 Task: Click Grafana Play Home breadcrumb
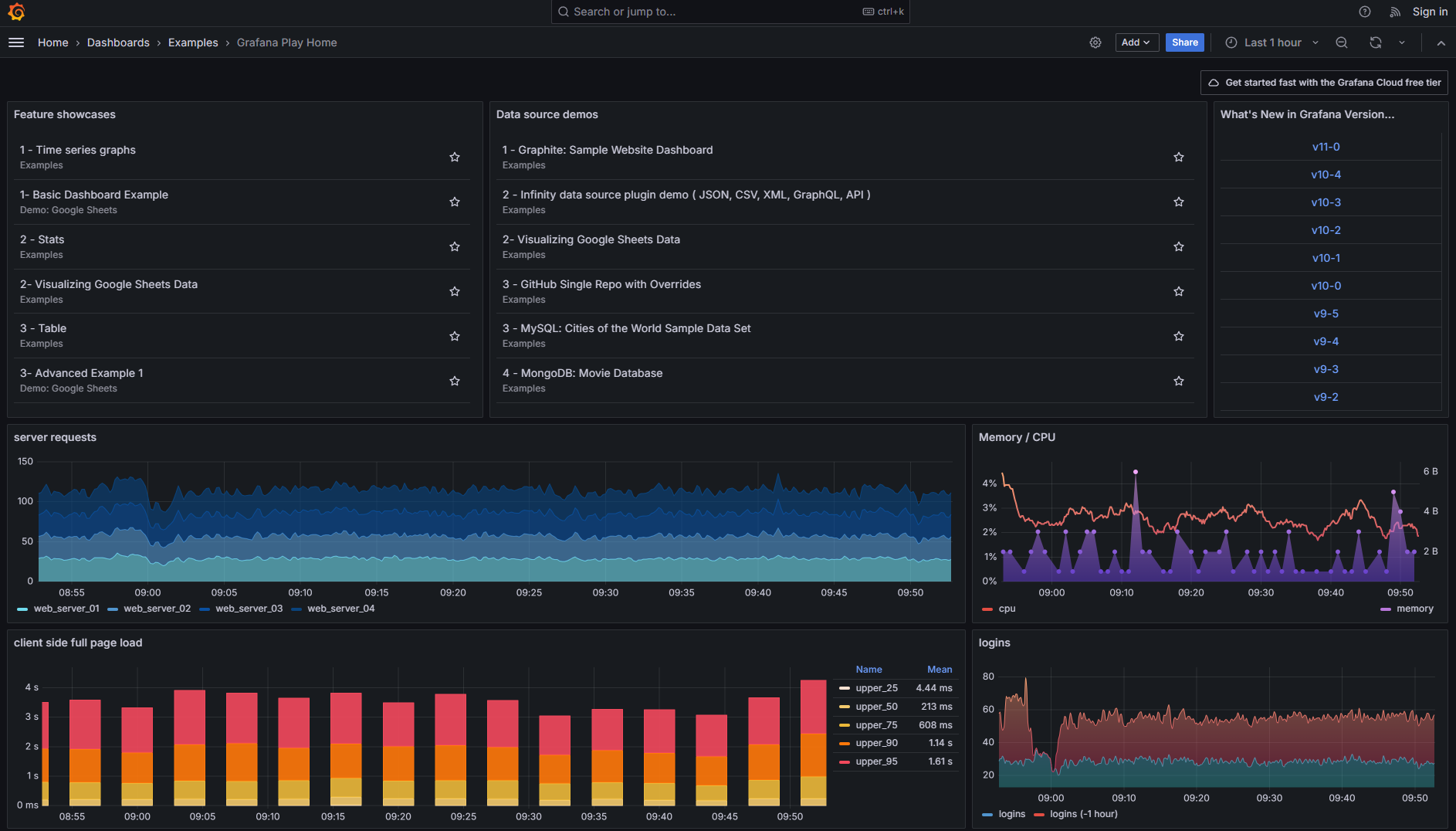point(286,42)
